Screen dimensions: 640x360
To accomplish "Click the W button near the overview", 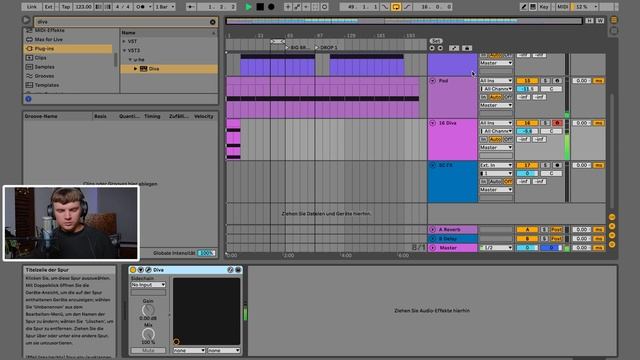I will [600, 20].
